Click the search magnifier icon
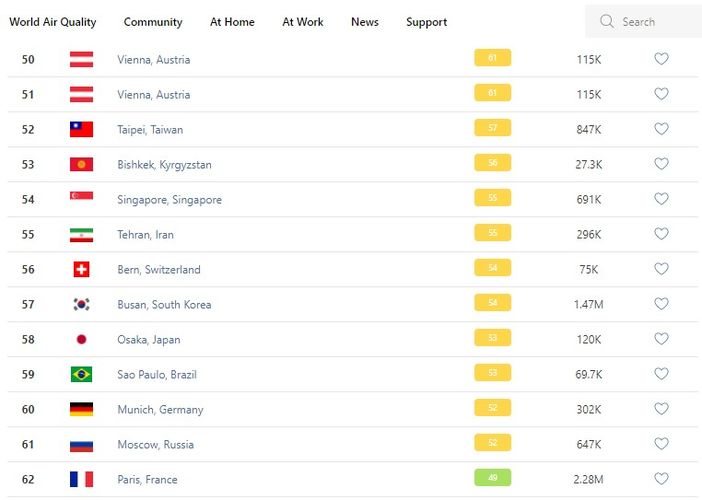 [x=606, y=21]
